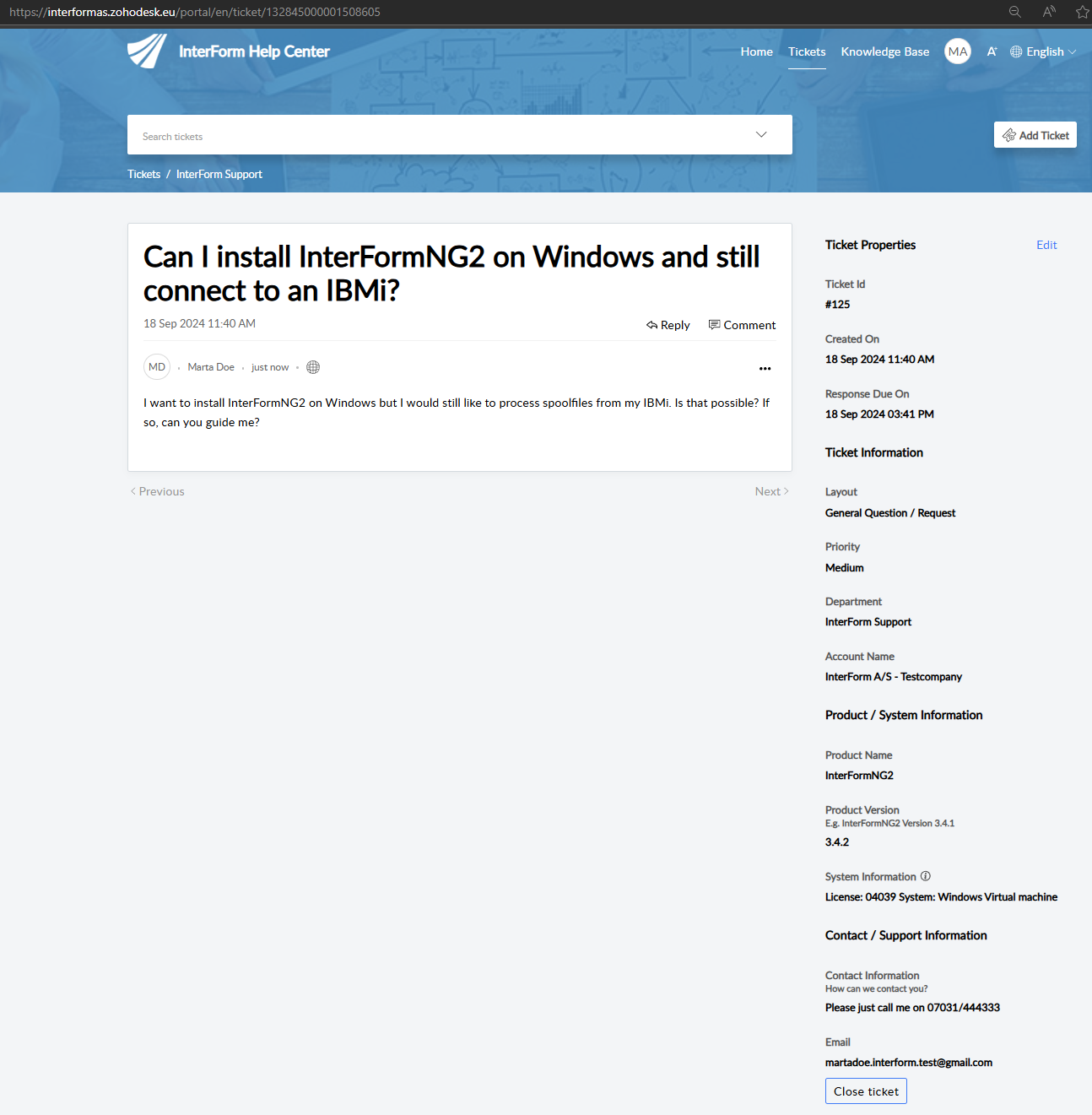The width and height of the screenshot is (1092, 1115).
Task: Click the ticket id #125
Action: pos(838,305)
